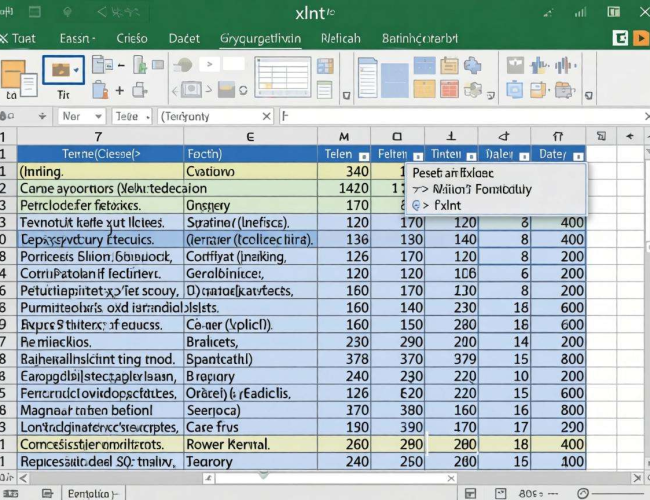The width and height of the screenshot is (650, 500).
Task: Click the horizontal scrollbar left arrow
Action: 23,478
